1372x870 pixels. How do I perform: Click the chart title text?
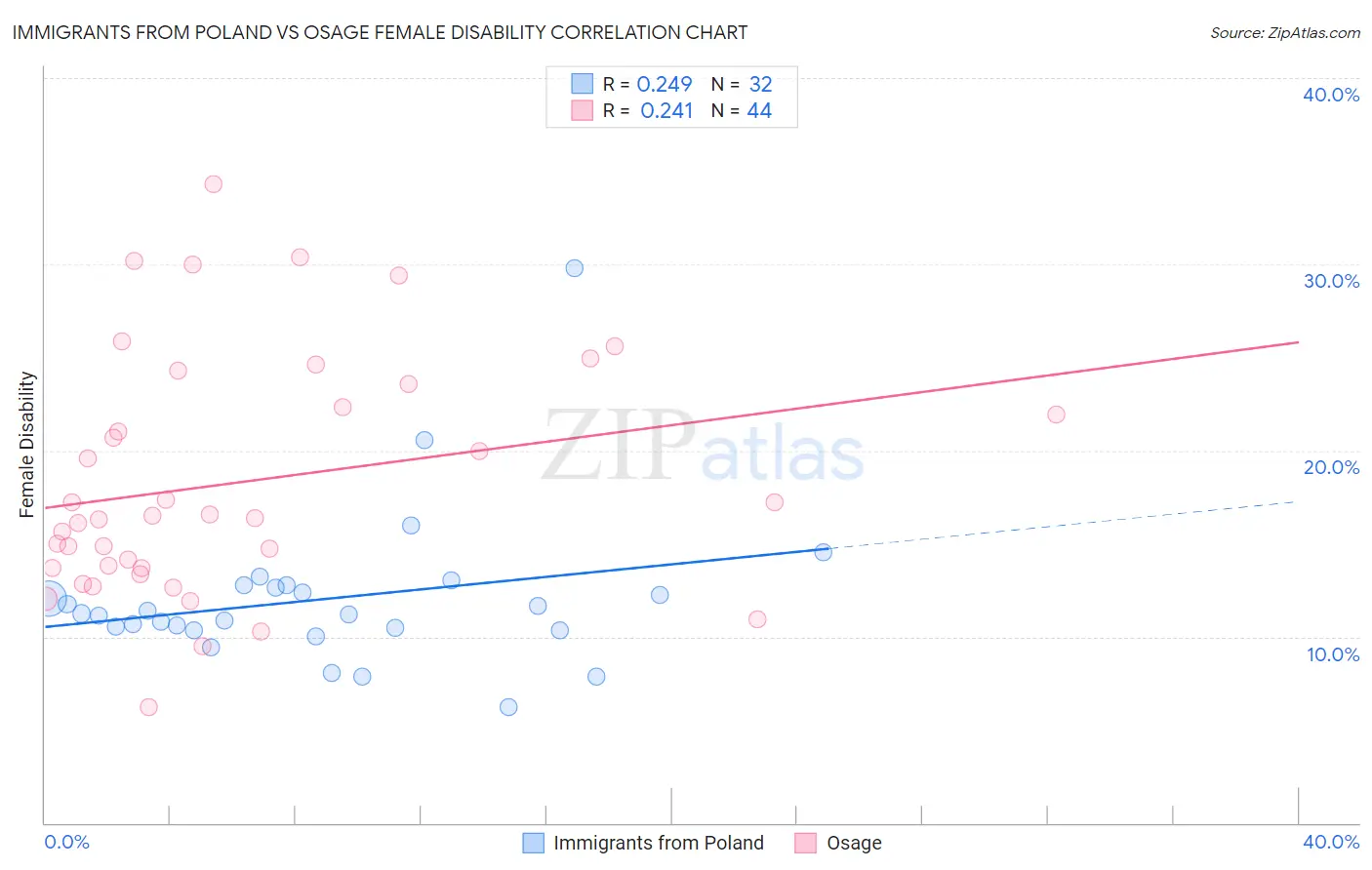tap(380, 32)
